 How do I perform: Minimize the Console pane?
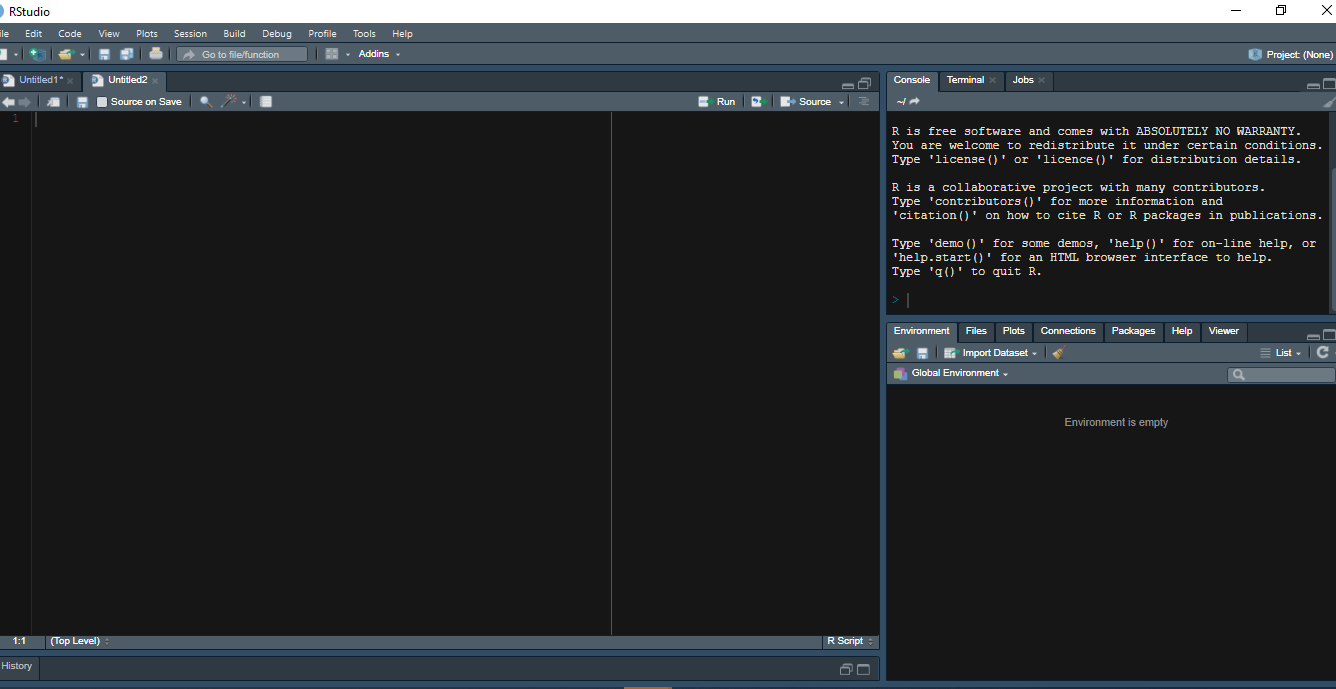coord(1313,86)
